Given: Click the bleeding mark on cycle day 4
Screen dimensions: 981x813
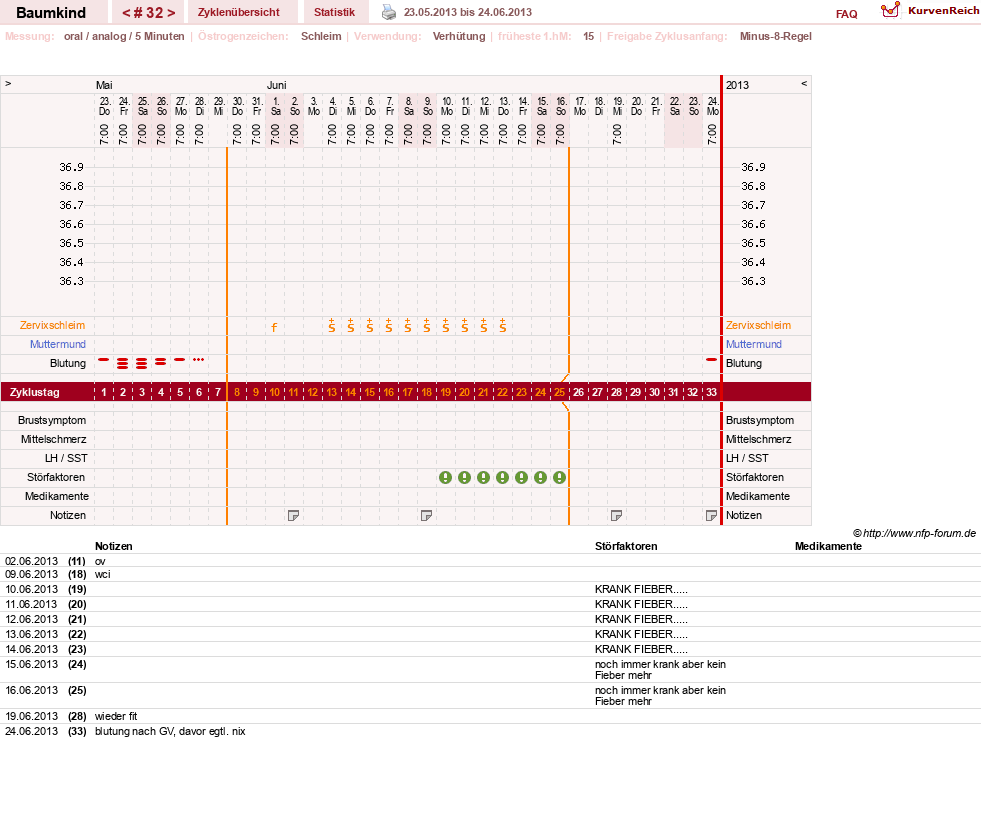Looking at the screenshot, I should tap(161, 362).
